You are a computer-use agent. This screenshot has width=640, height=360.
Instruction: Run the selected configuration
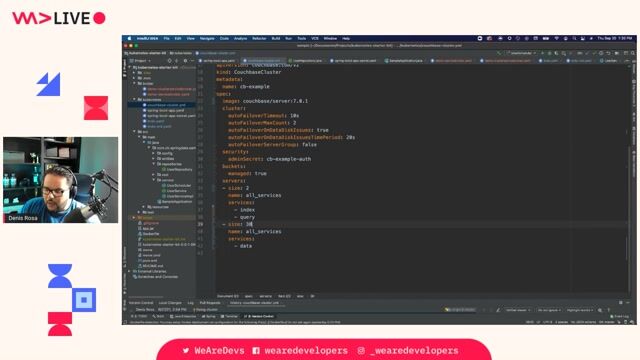coord(542,53)
